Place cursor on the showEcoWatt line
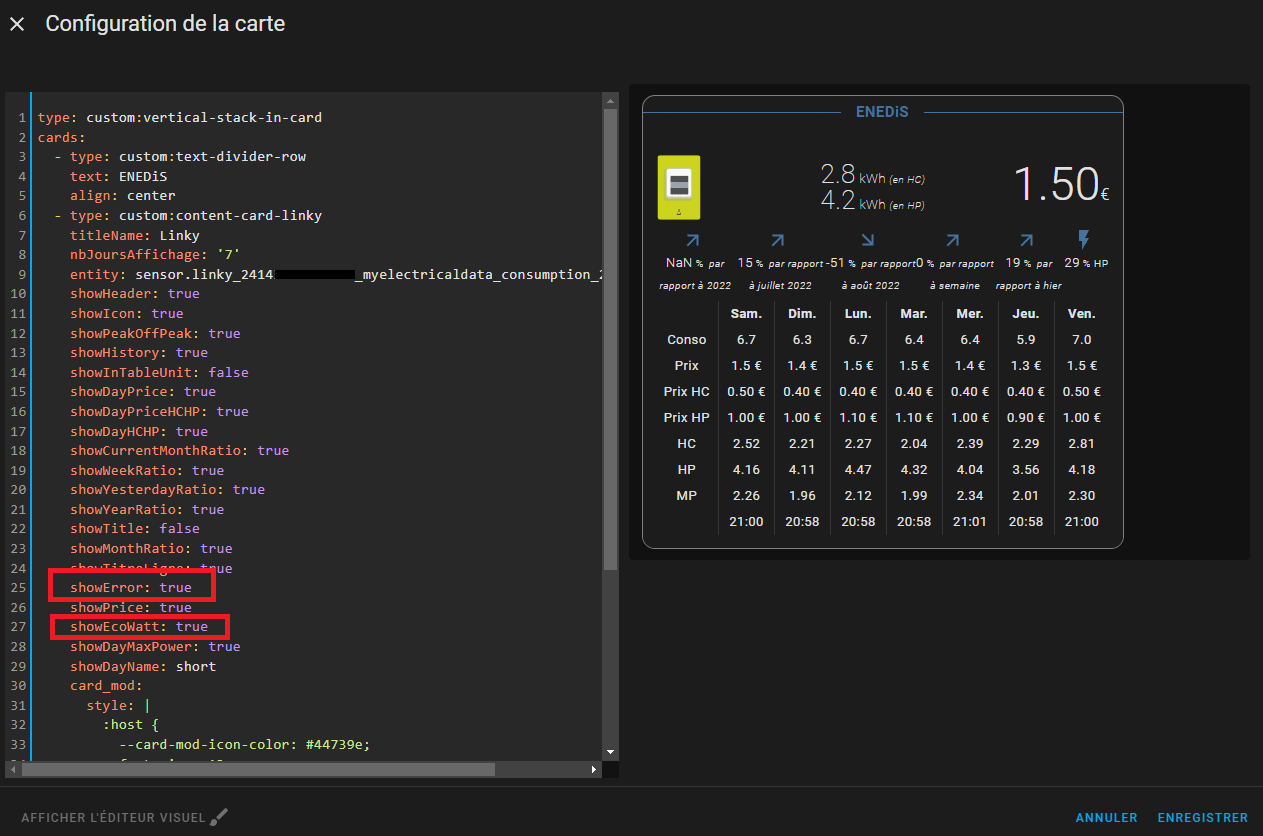 (139, 627)
